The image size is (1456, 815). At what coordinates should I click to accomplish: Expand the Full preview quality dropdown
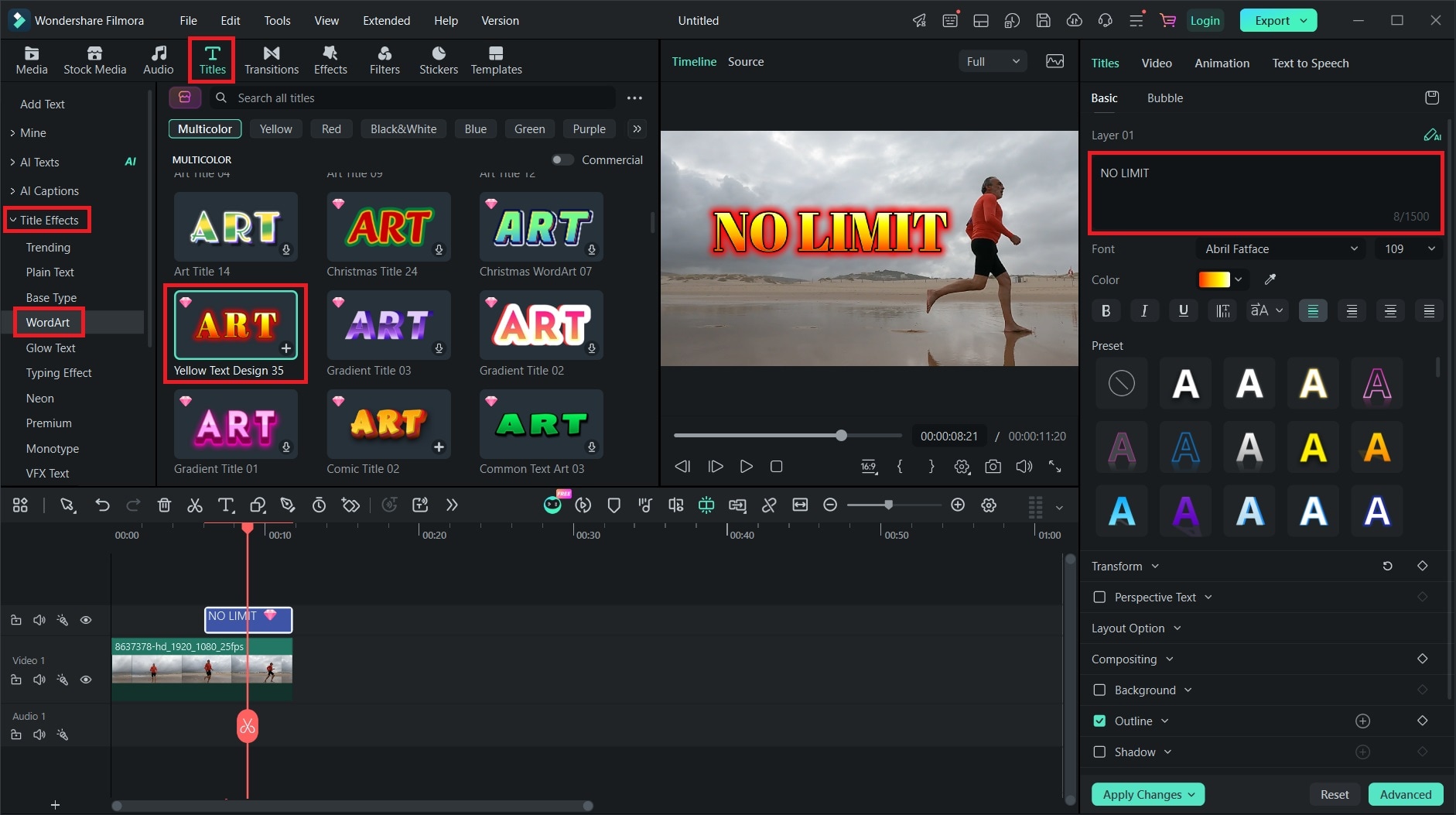coord(993,61)
